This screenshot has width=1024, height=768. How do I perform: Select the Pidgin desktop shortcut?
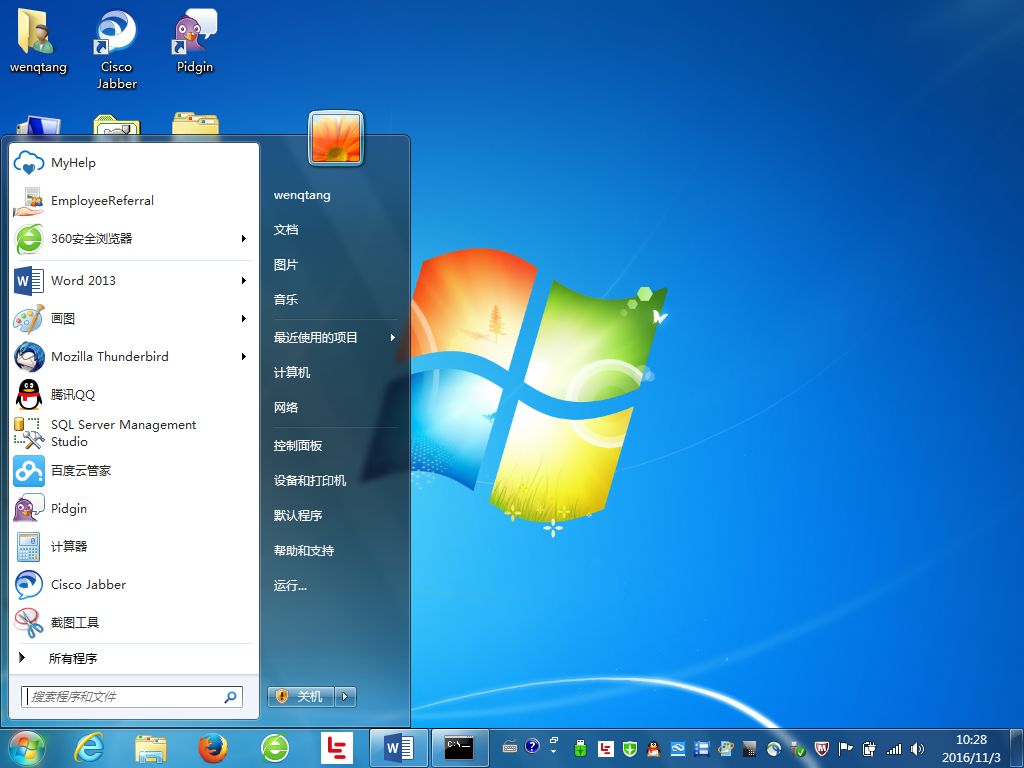pos(195,42)
